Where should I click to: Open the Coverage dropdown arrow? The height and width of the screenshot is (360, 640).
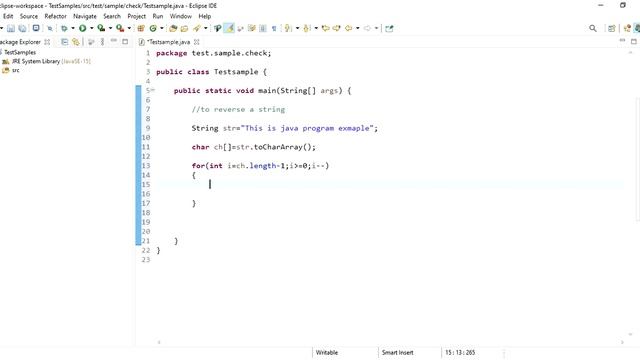pos(110,28)
